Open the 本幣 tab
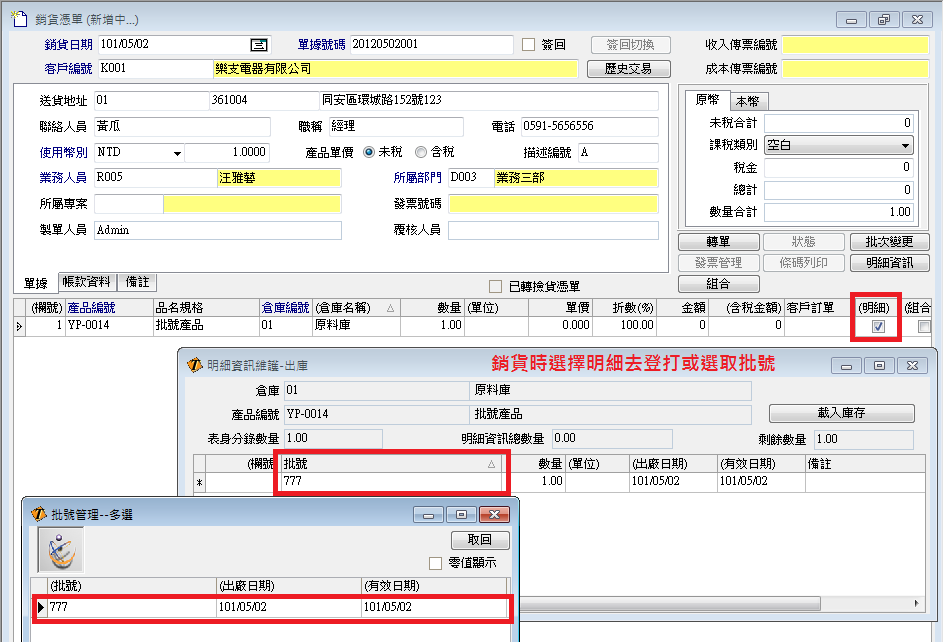This screenshot has width=943, height=642. [747, 101]
